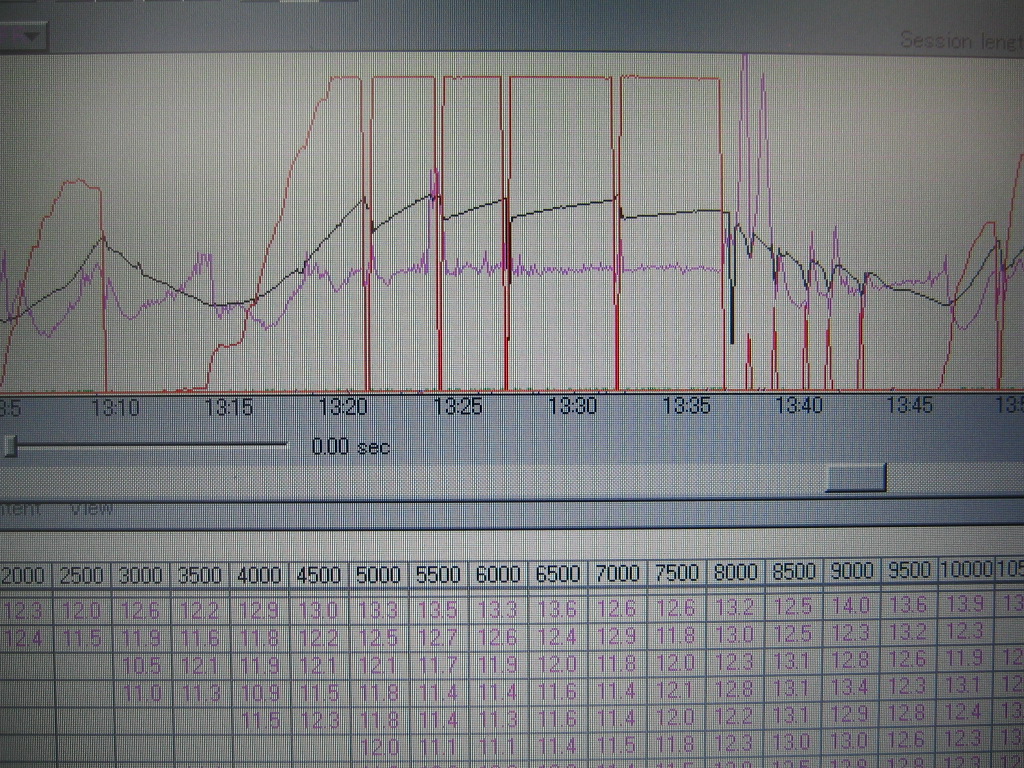1024x768 pixels.
Task: Click the 13:10 time axis label
Action: 115,408
